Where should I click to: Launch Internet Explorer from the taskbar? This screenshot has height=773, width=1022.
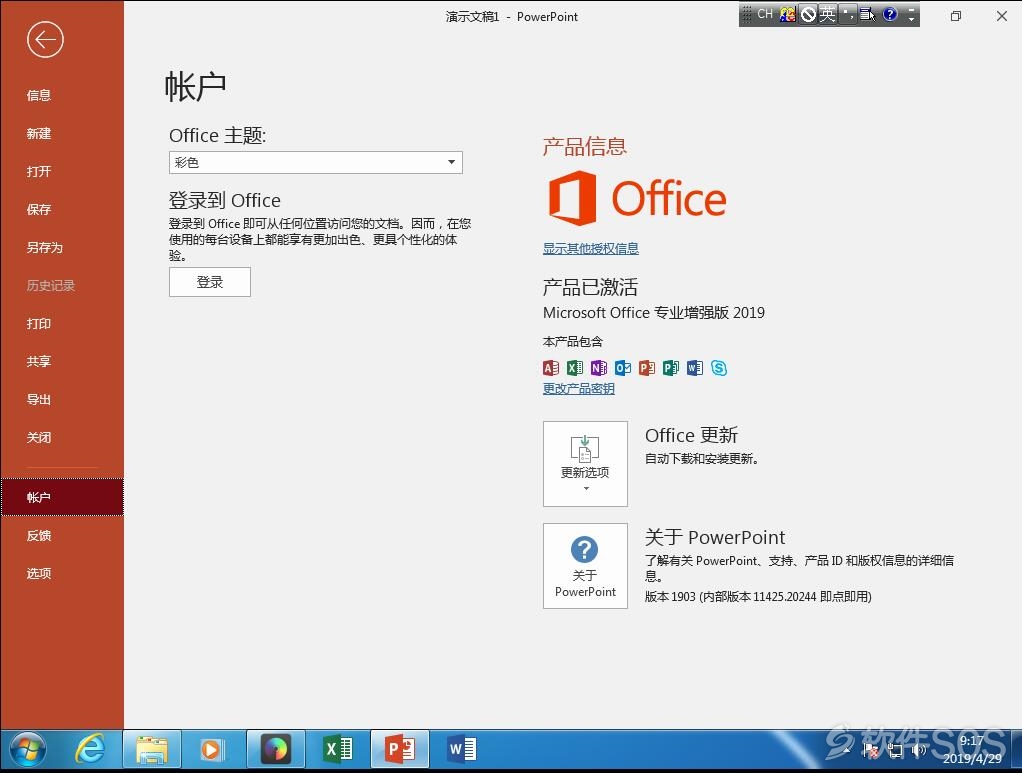tap(89, 750)
